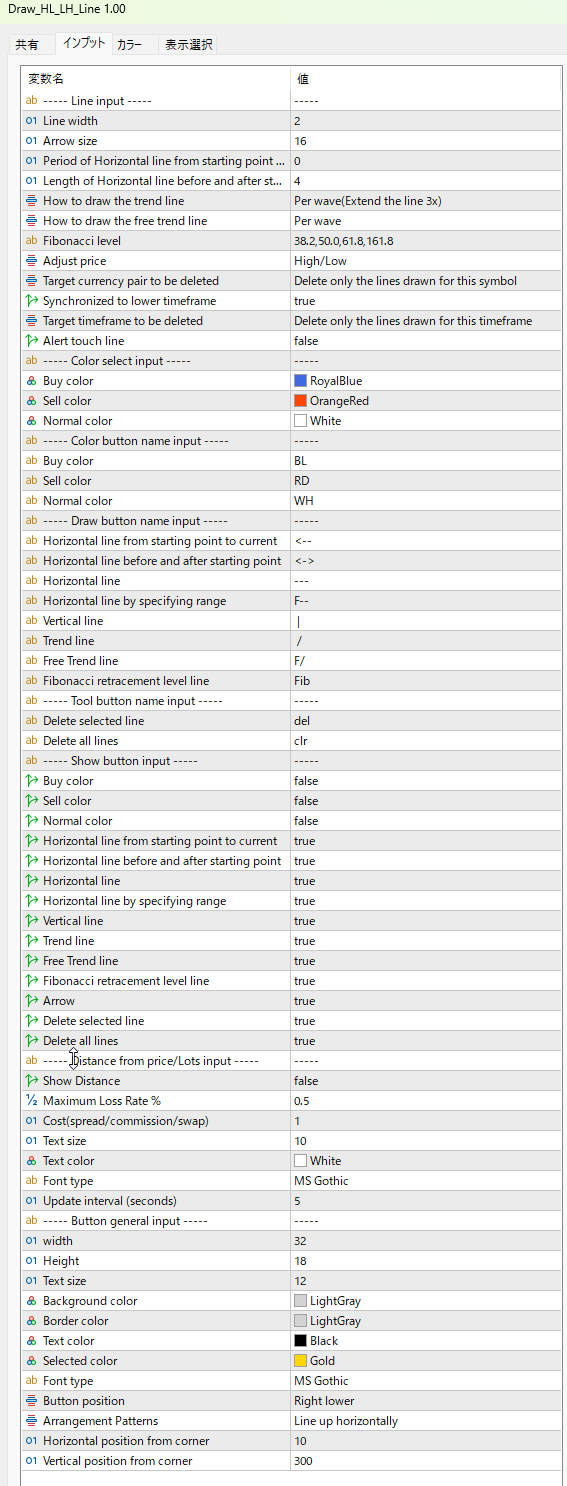Open How to draw the trend line dropdown value
This screenshot has height=1486, width=567.
coord(425,201)
